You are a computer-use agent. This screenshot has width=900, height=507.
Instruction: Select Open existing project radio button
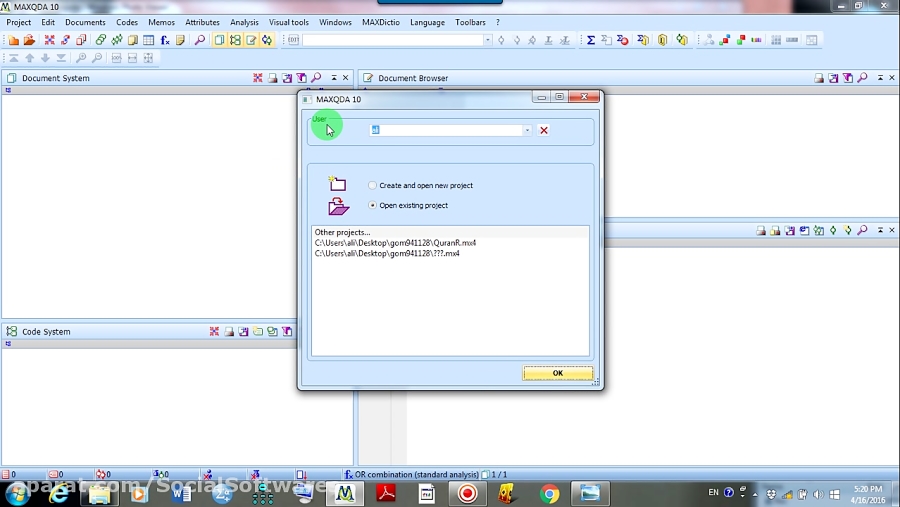pos(373,205)
